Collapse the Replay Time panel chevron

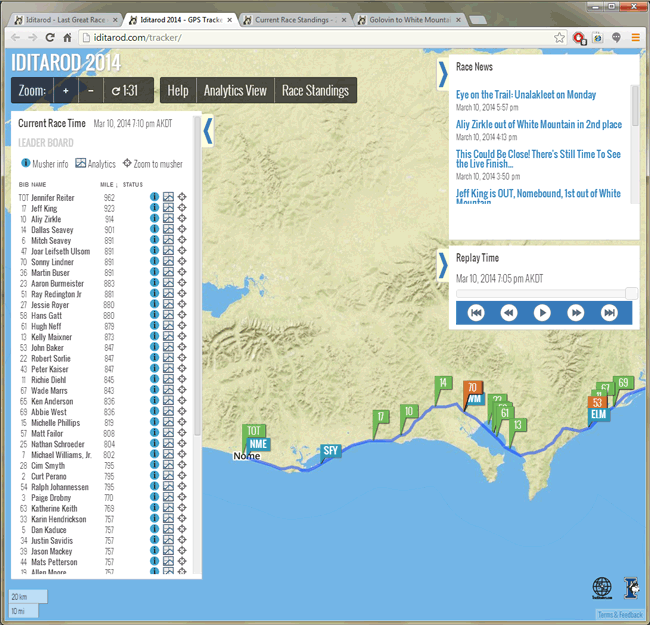443,265
